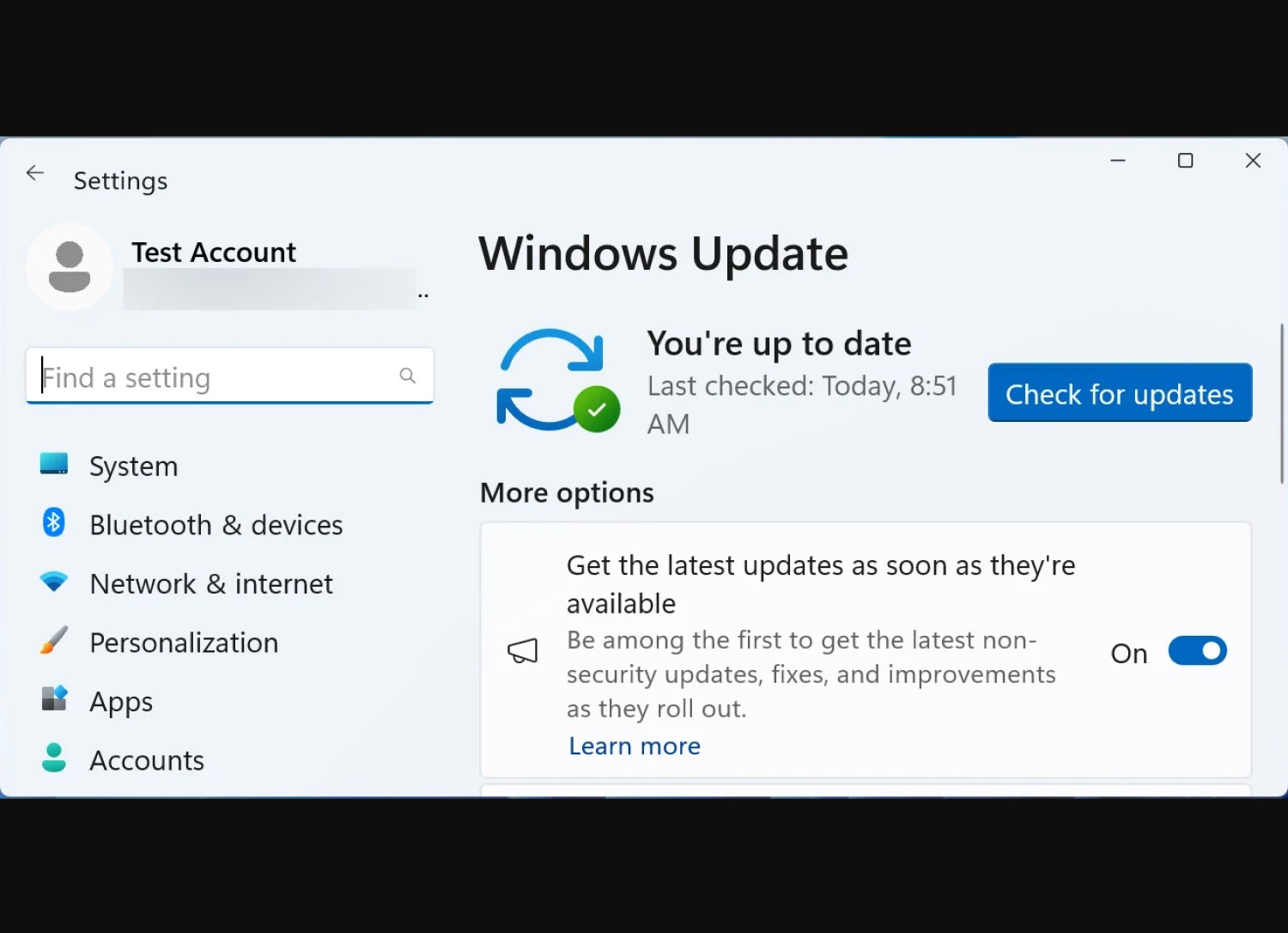This screenshot has height=933, width=1288.
Task: Click the You're up to date text
Action: (779, 344)
